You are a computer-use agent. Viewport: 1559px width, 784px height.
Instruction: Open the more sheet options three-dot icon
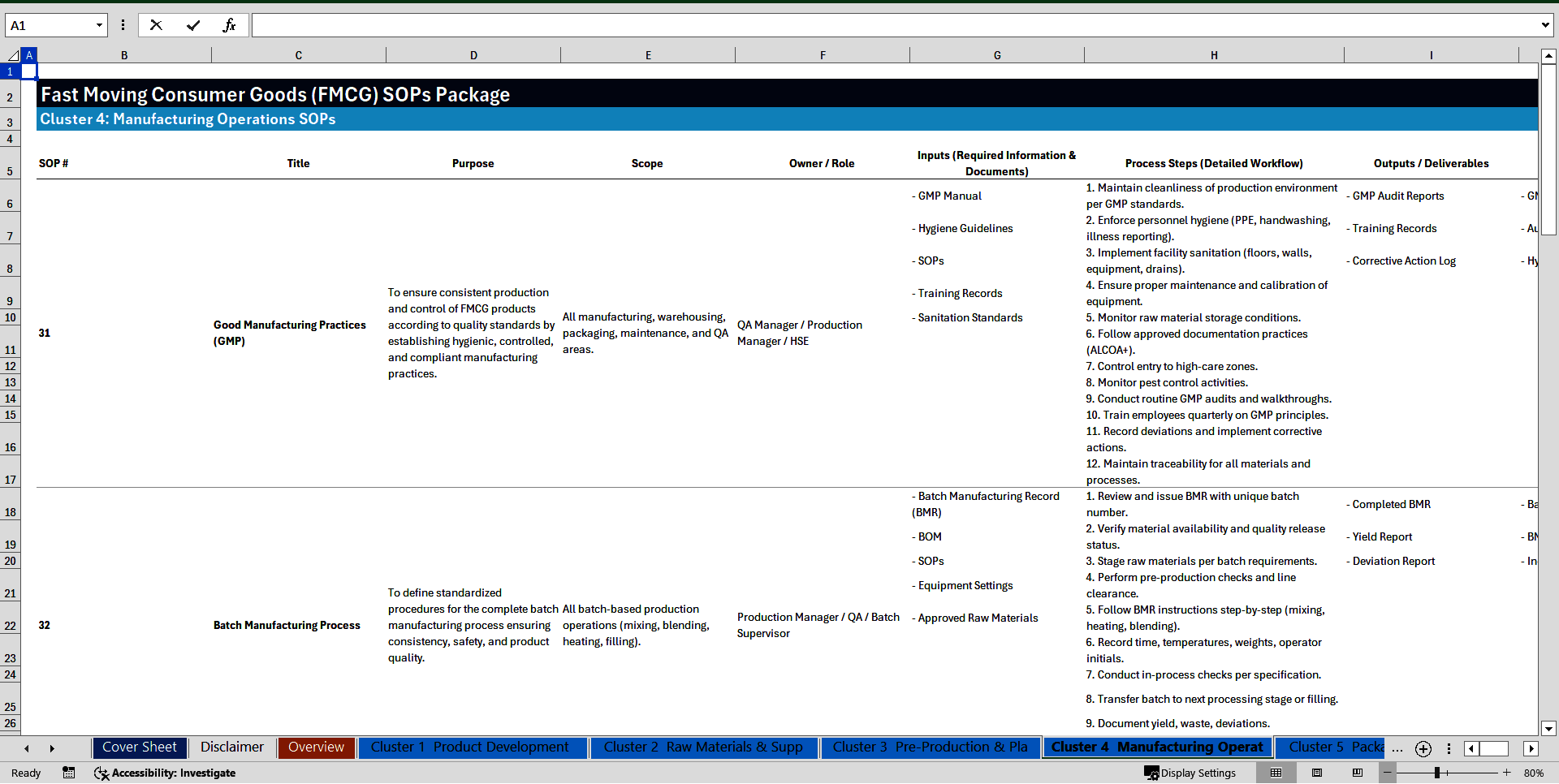coord(1449,748)
